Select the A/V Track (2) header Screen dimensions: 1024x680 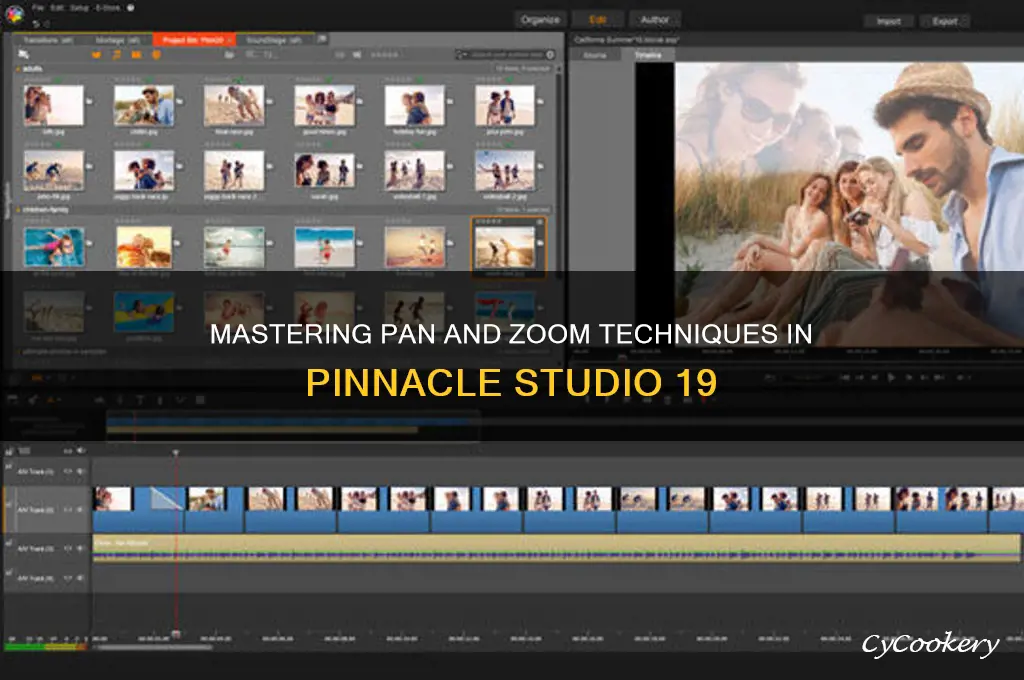47,510
